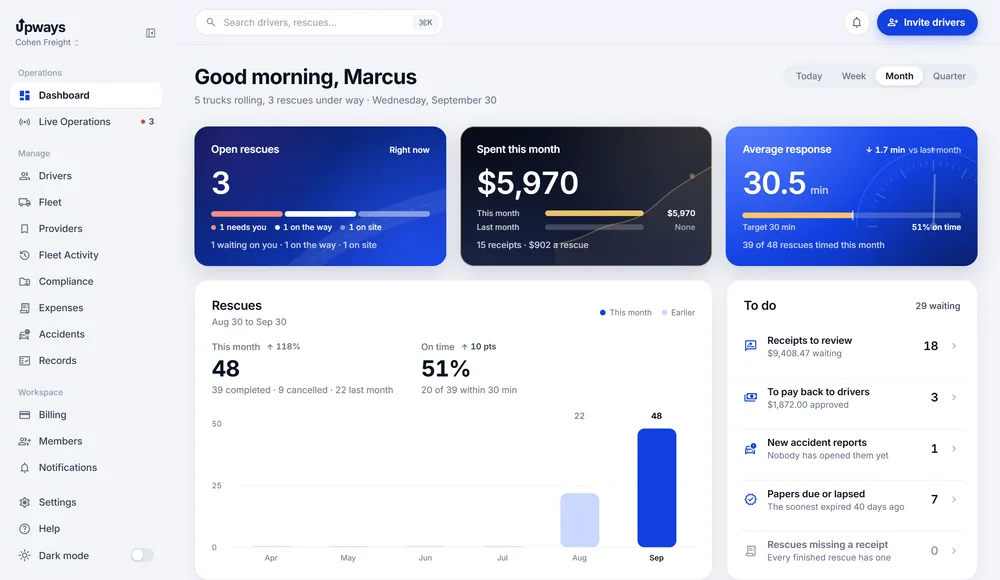Click the Members group icon

[x=25, y=442]
